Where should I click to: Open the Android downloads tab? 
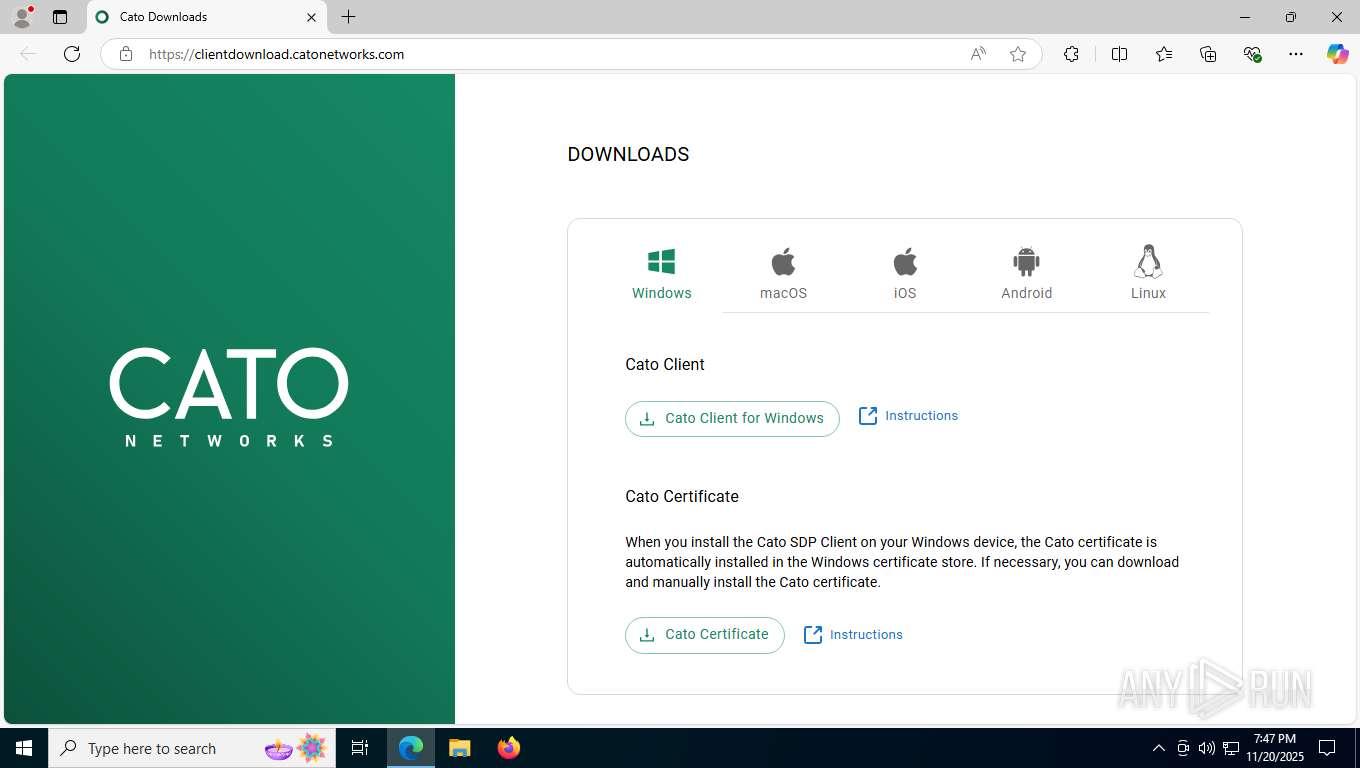[x=1026, y=273]
